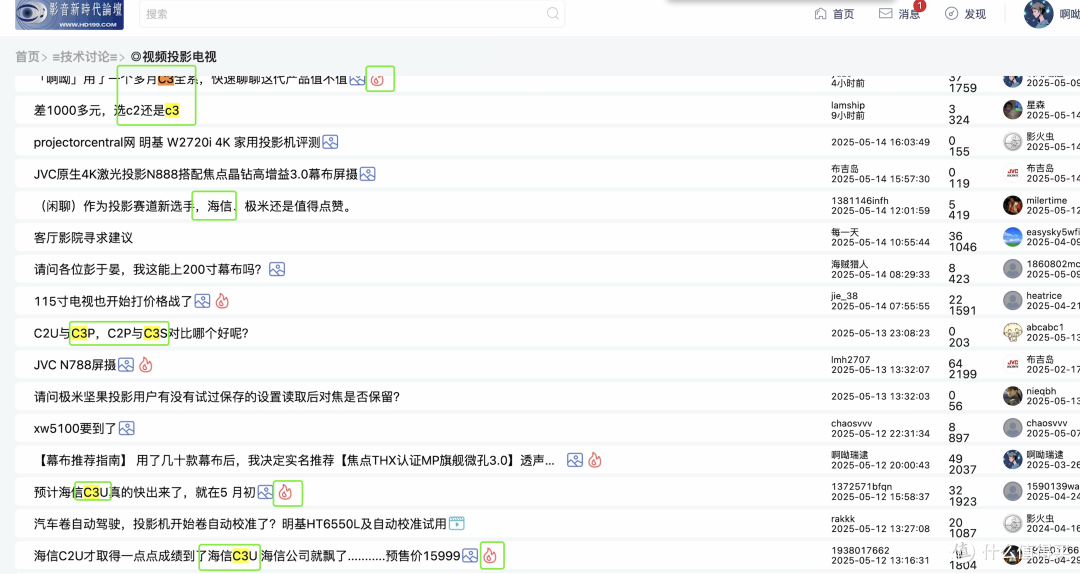Click image icon on xw5100要到了 thread
The image size is (1080, 574).
pos(127,429)
